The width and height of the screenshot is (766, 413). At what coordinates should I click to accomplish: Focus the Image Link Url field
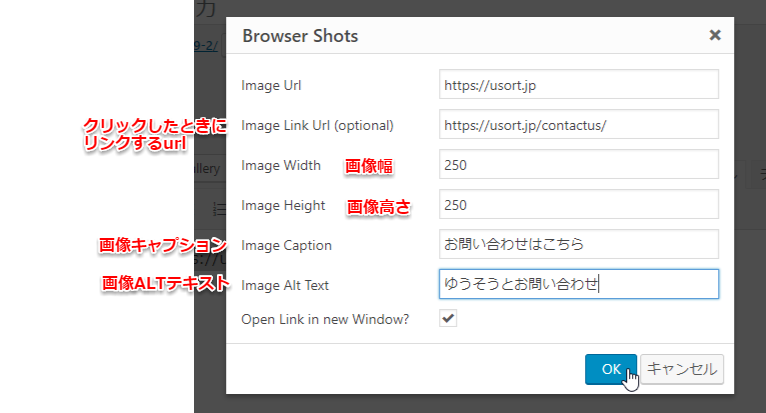578,125
